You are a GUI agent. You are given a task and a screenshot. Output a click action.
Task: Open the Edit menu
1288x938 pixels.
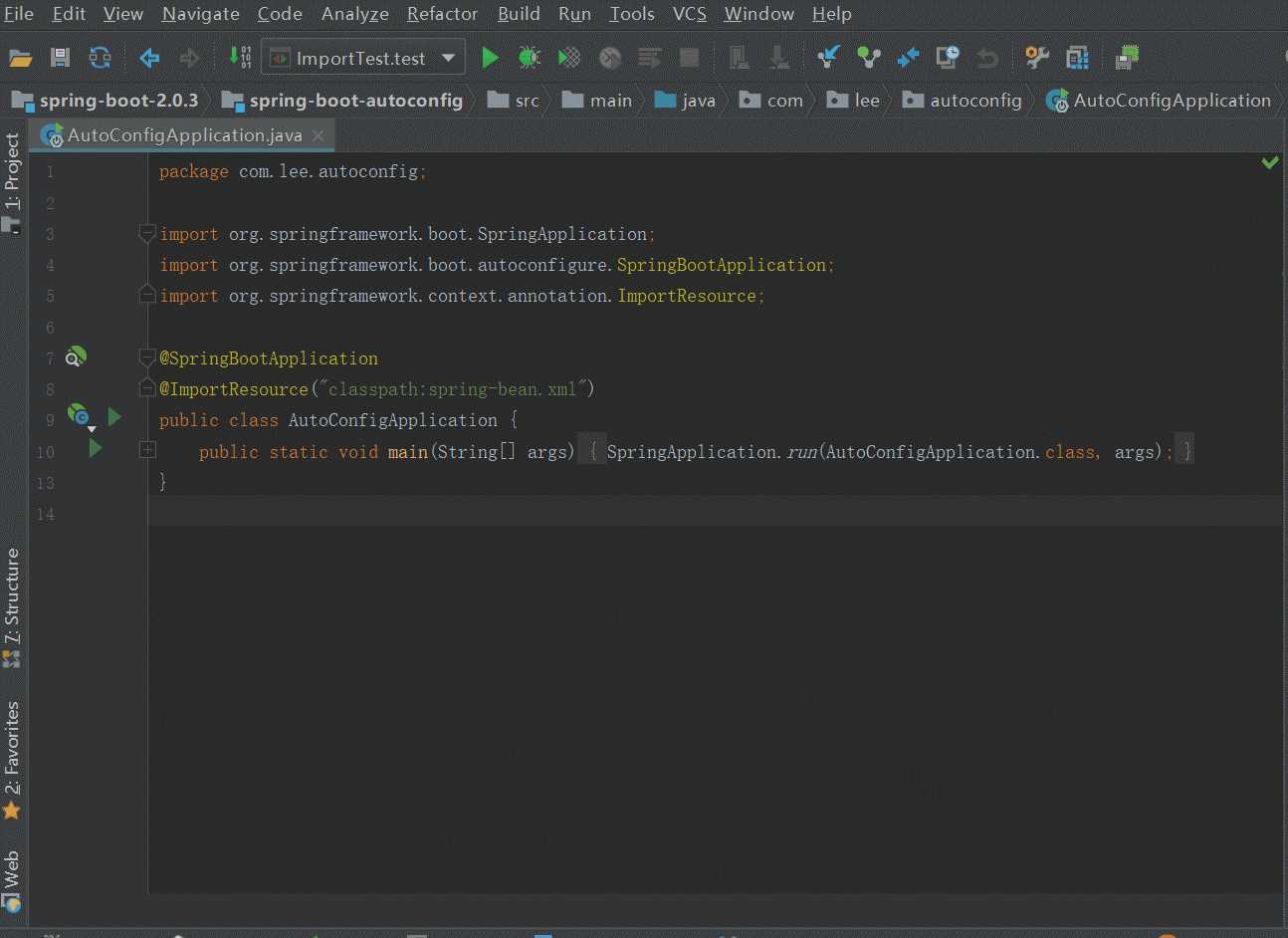pyautogui.click(x=69, y=14)
